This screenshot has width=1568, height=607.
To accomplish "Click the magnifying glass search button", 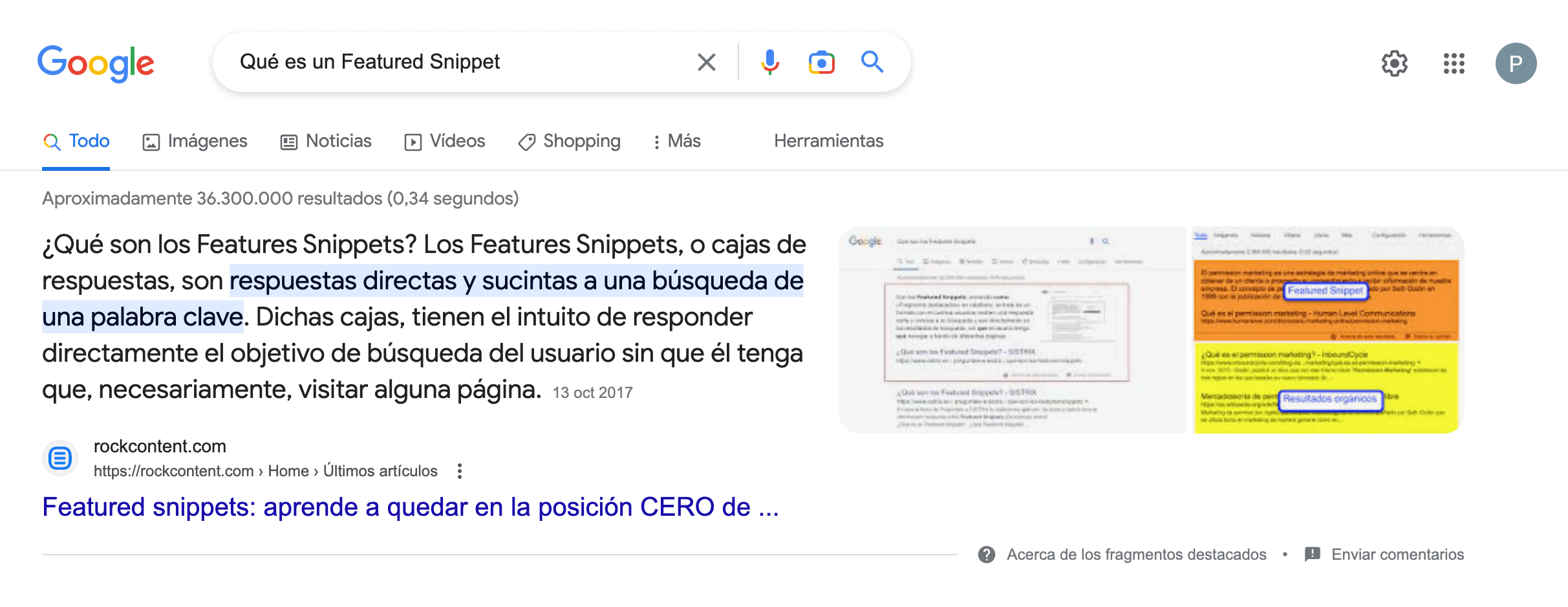I will (872, 62).
